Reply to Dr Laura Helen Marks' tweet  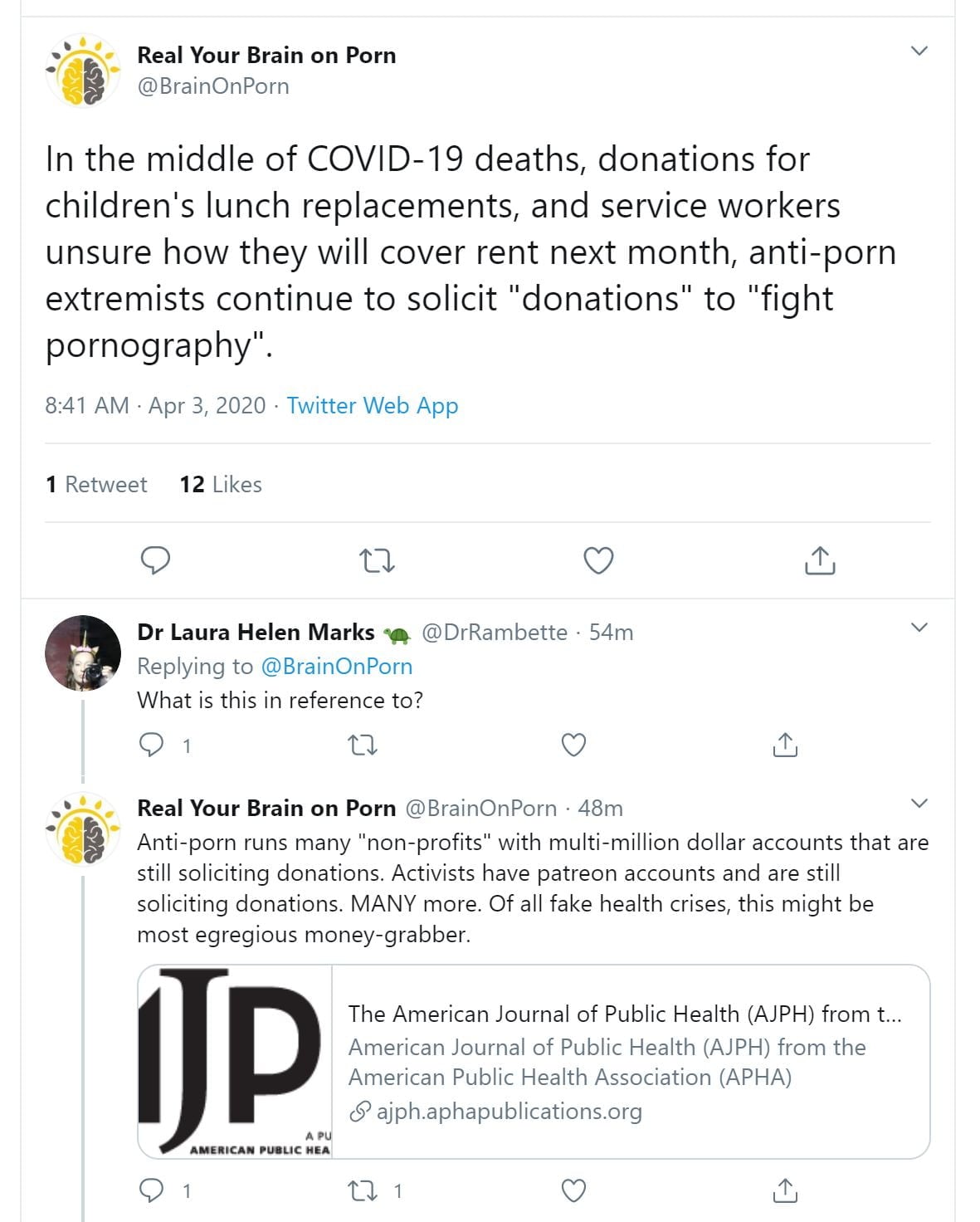(x=152, y=745)
